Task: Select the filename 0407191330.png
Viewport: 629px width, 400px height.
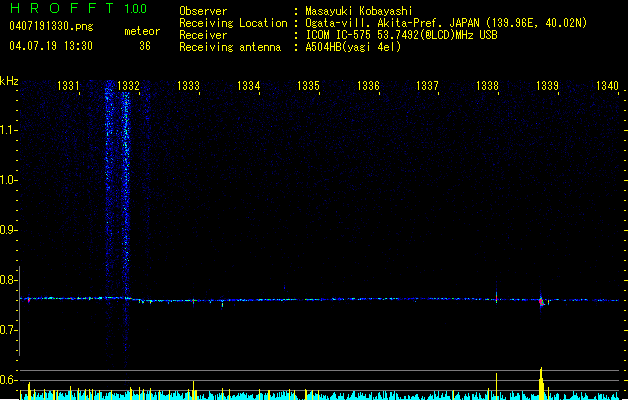Action: pos(51,27)
